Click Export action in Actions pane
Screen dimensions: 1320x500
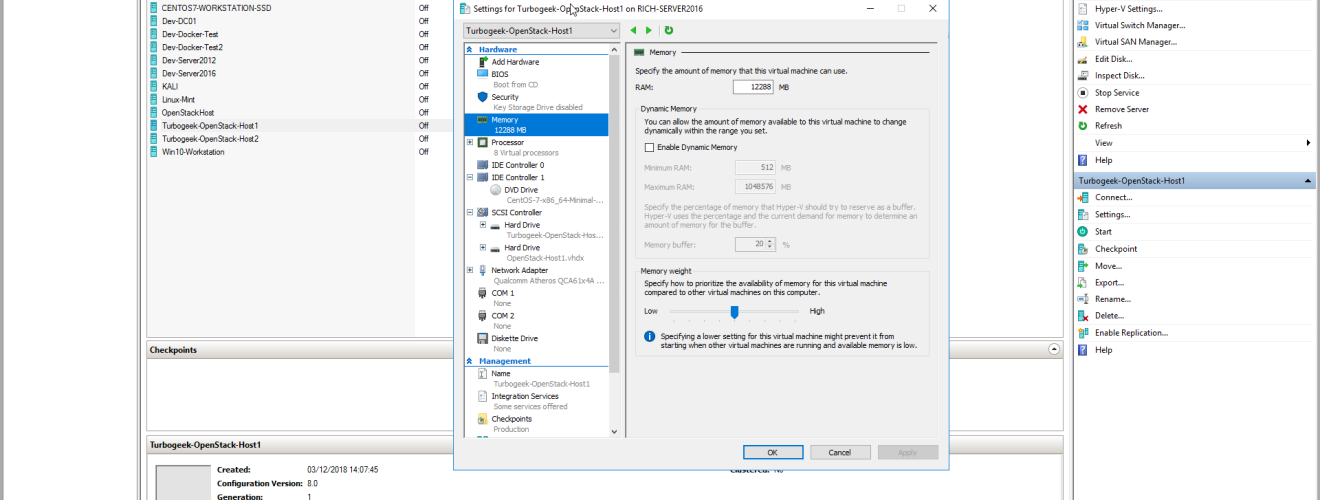1109,282
